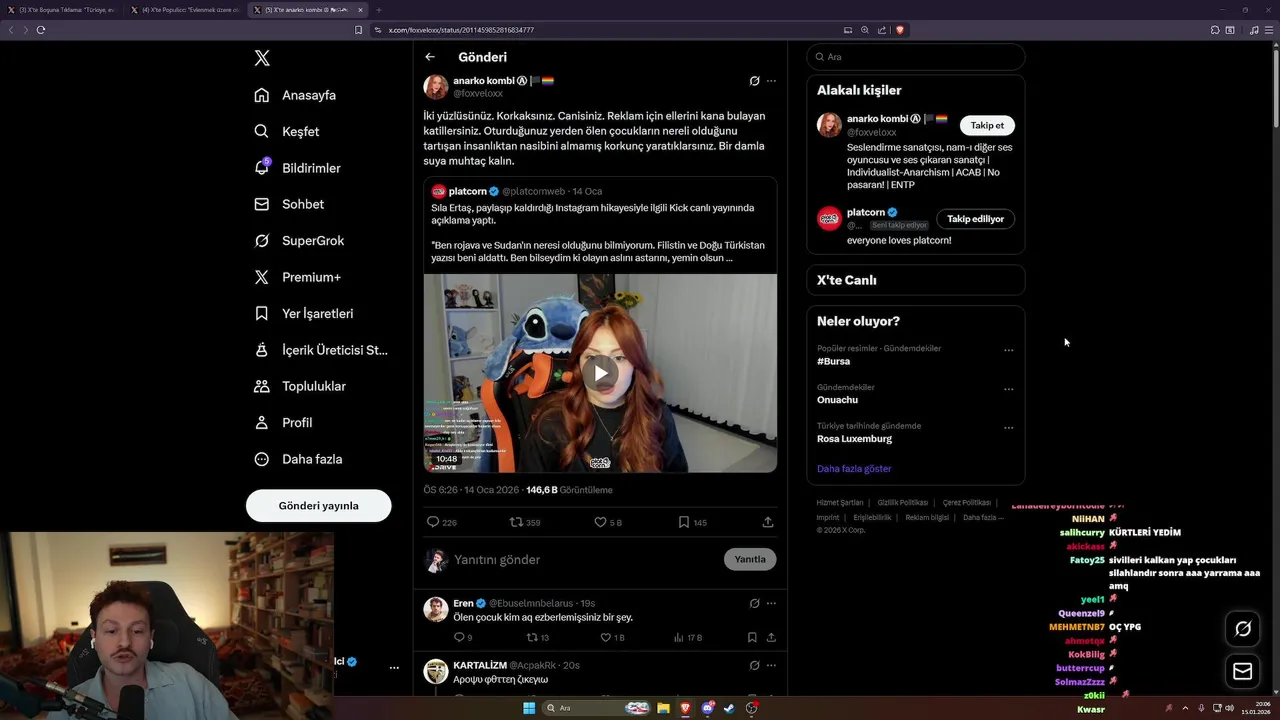Bookmark Eren's reply
The image size is (1280, 720).
click(x=752, y=637)
